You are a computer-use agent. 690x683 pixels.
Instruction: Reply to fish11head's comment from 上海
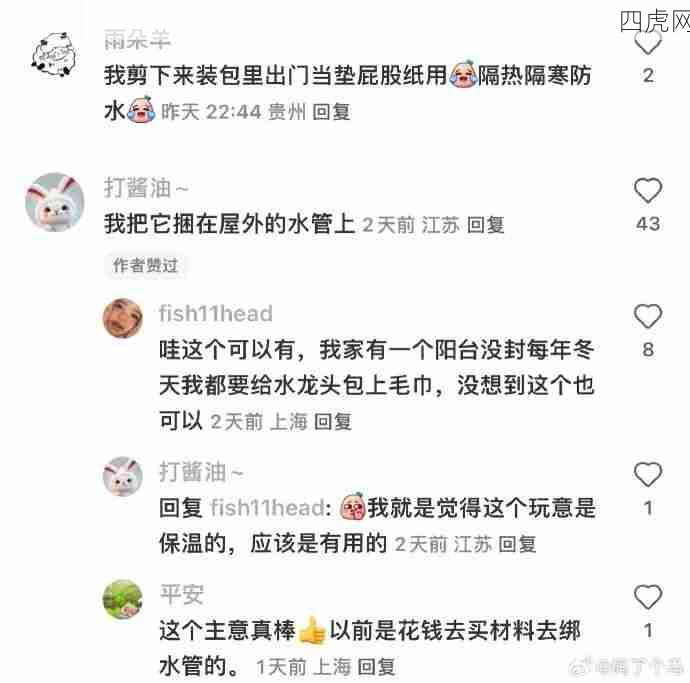tap(333, 422)
